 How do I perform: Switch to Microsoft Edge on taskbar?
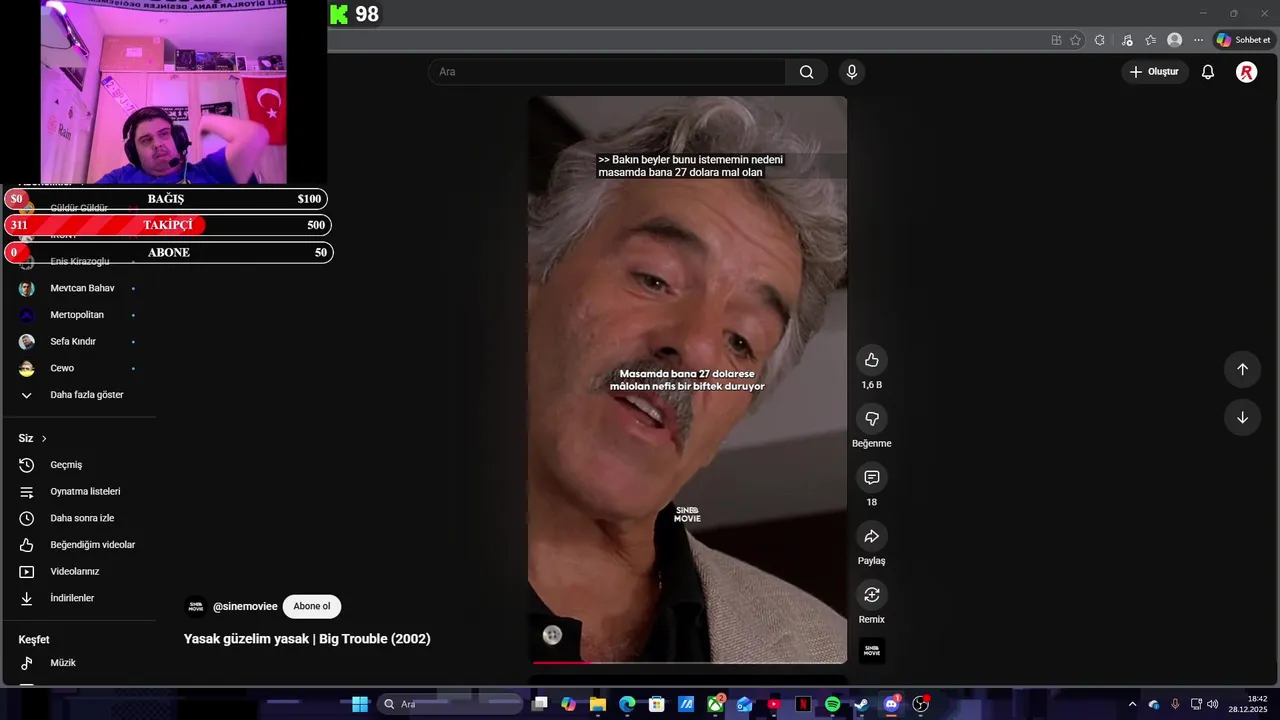pos(627,704)
